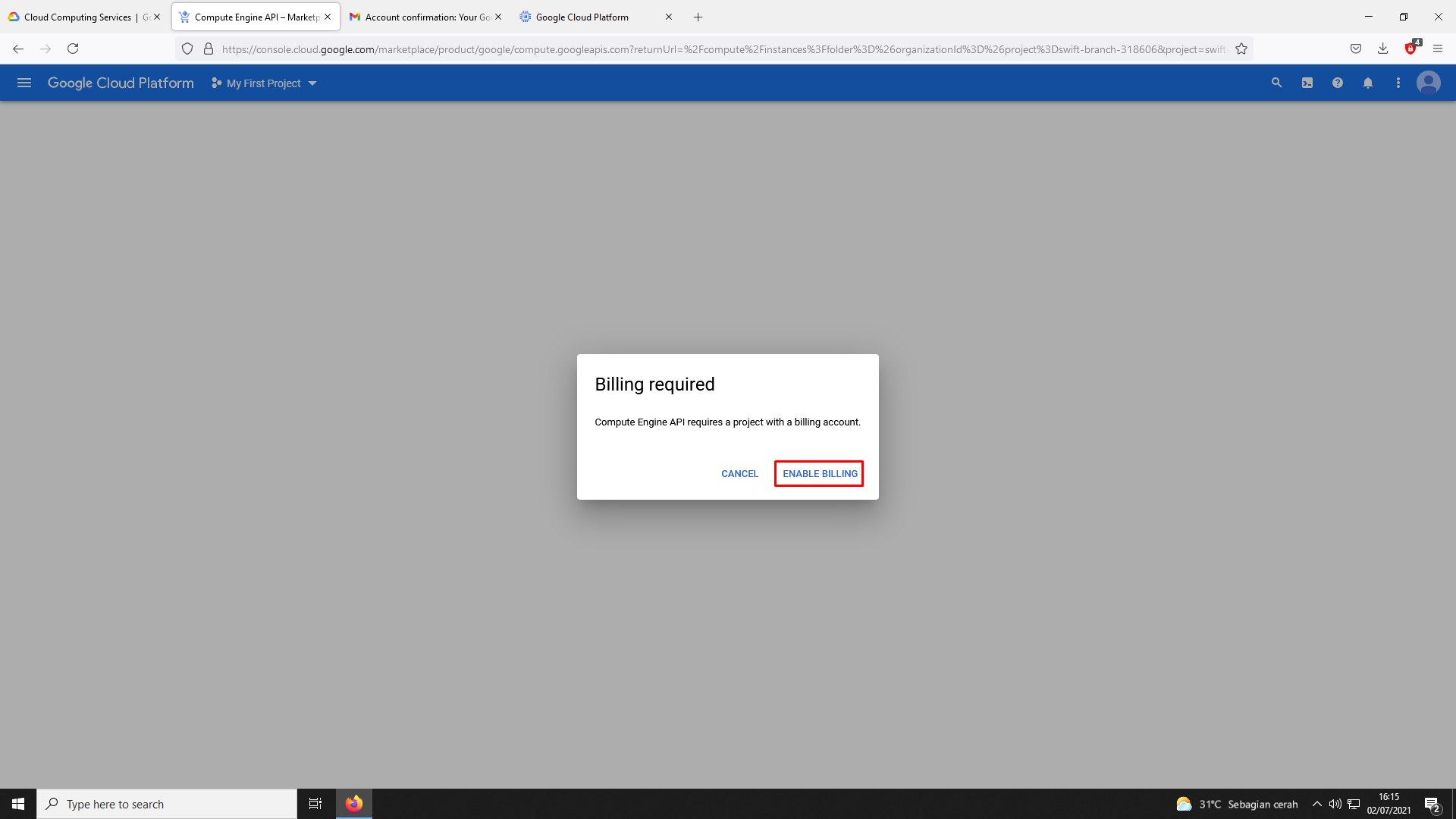Open the notifications bell icon
This screenshot has width=1456, height=819.
click(1368, 83)
